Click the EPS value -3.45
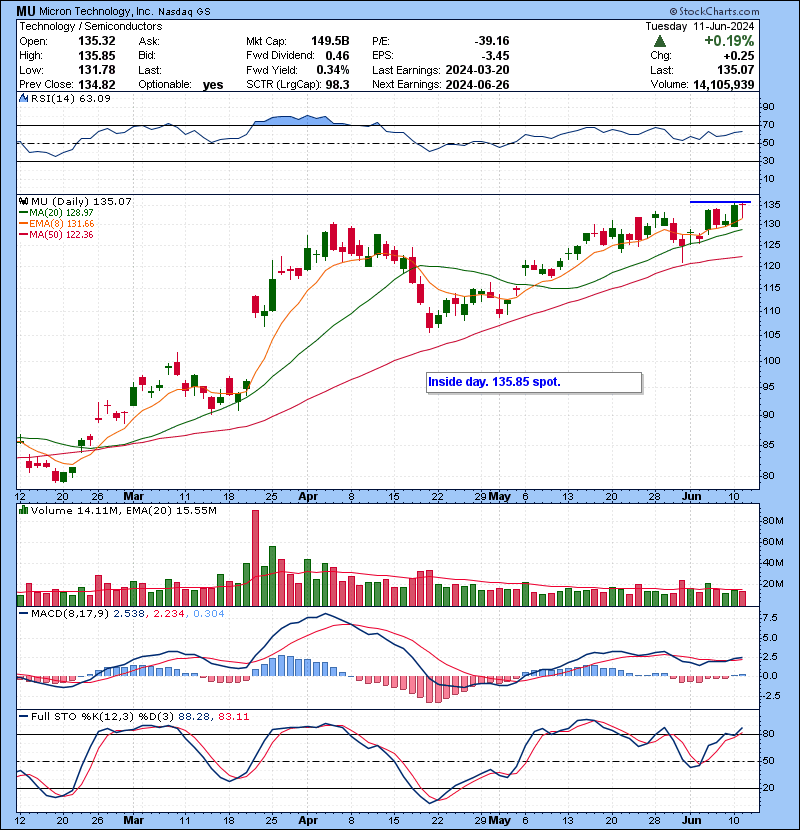800x830 pixels. 495,56
